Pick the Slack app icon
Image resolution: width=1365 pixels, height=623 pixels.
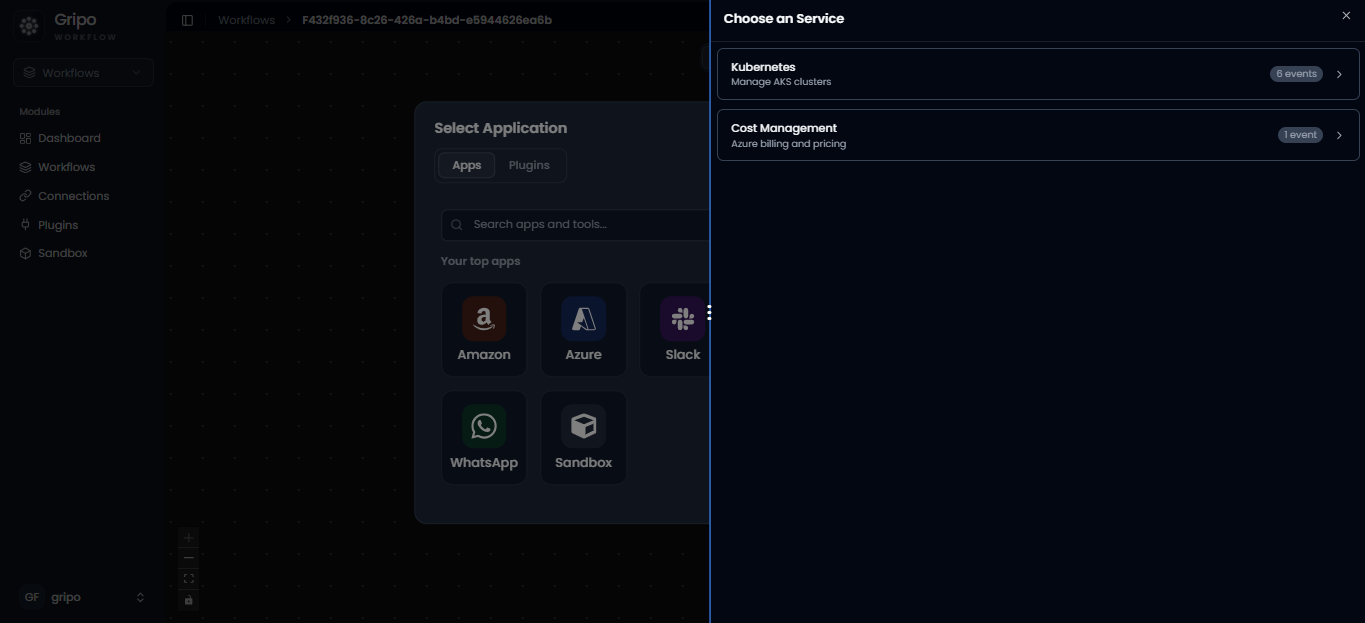[683, 319]
